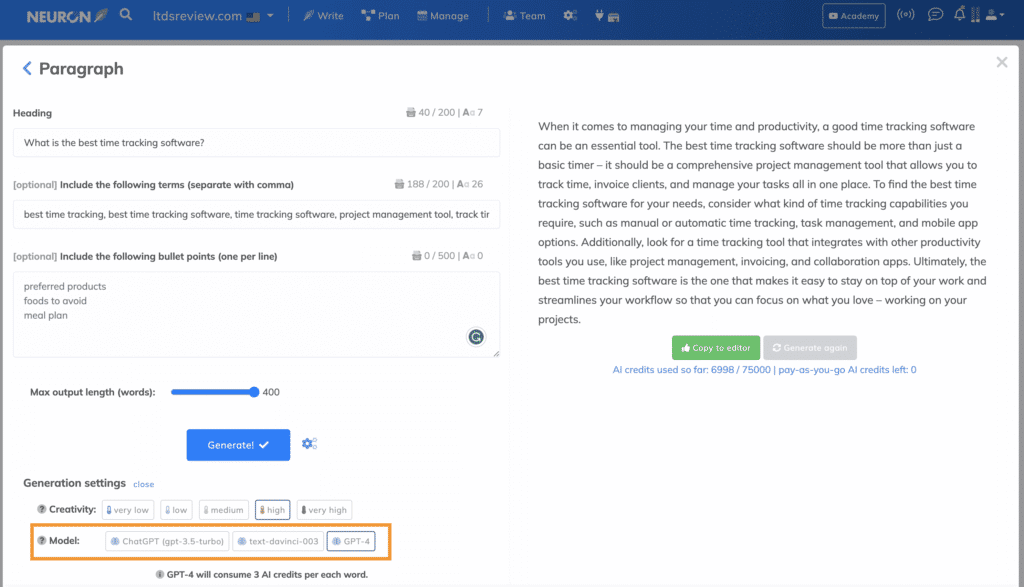Click the broadcast signal icon near Academy
The width and height of the screenshot is (1024, 587).
906,15
